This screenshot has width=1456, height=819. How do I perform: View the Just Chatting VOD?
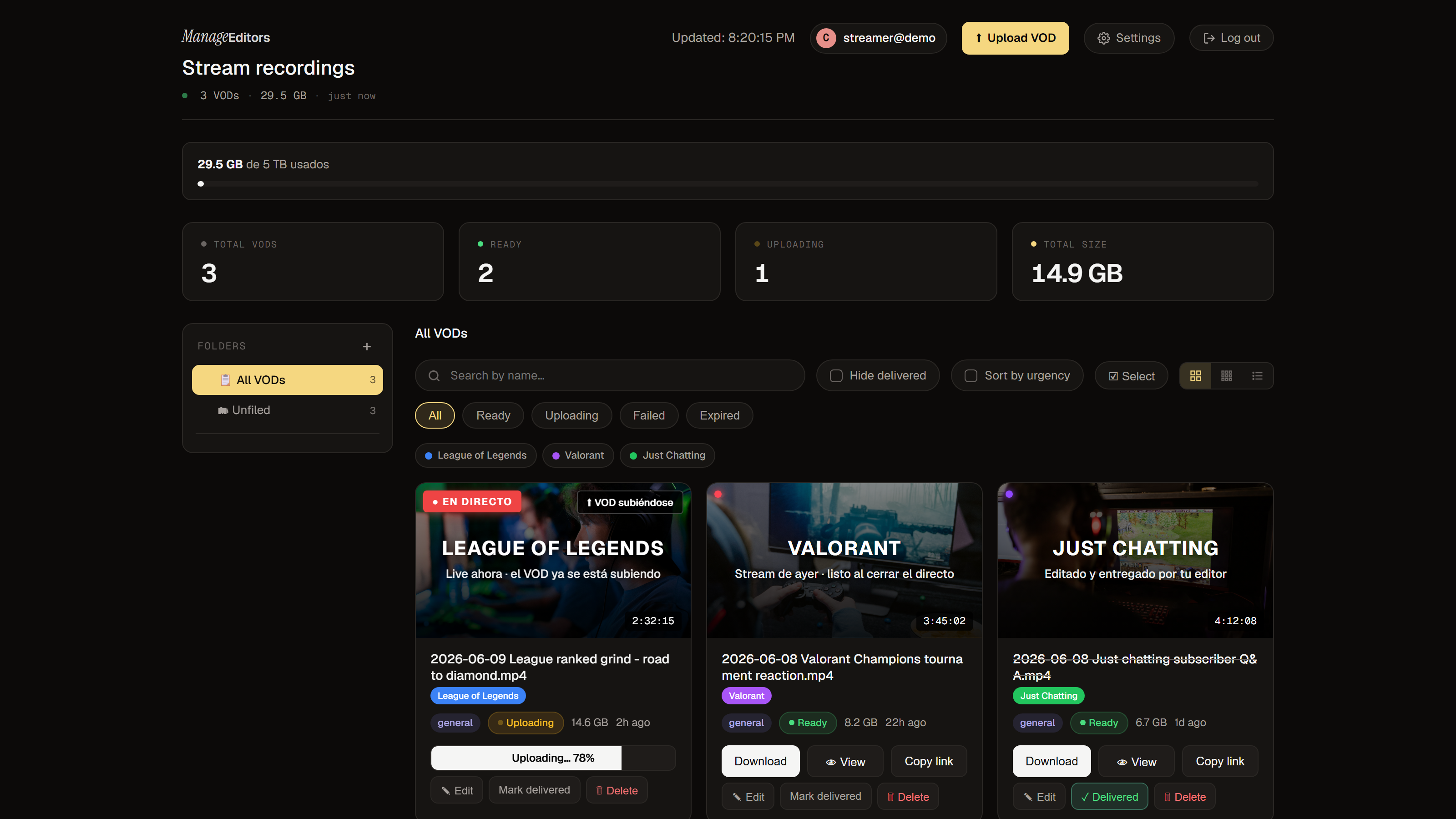1136,761
